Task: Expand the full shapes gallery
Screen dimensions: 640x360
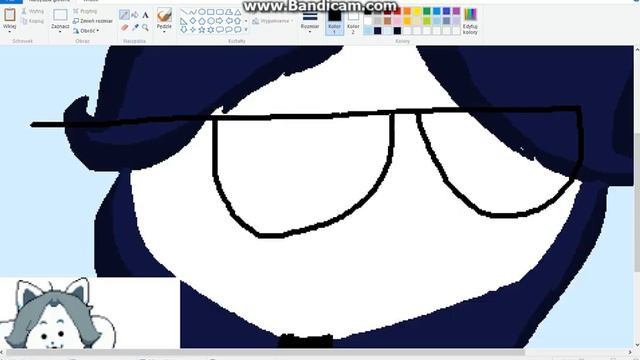Action: point(246,30)
